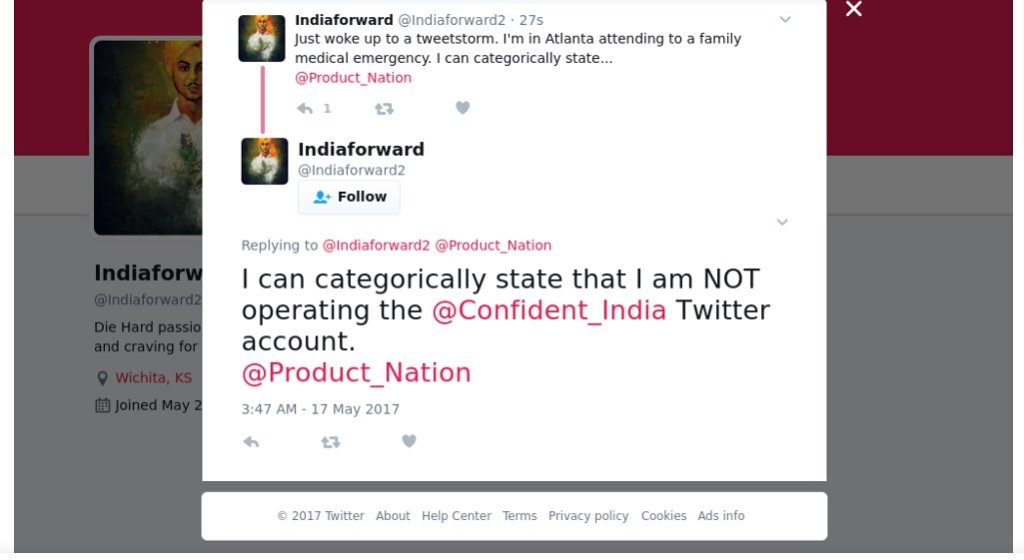Open the @Confident_India mention link

(x=549, y=310)
